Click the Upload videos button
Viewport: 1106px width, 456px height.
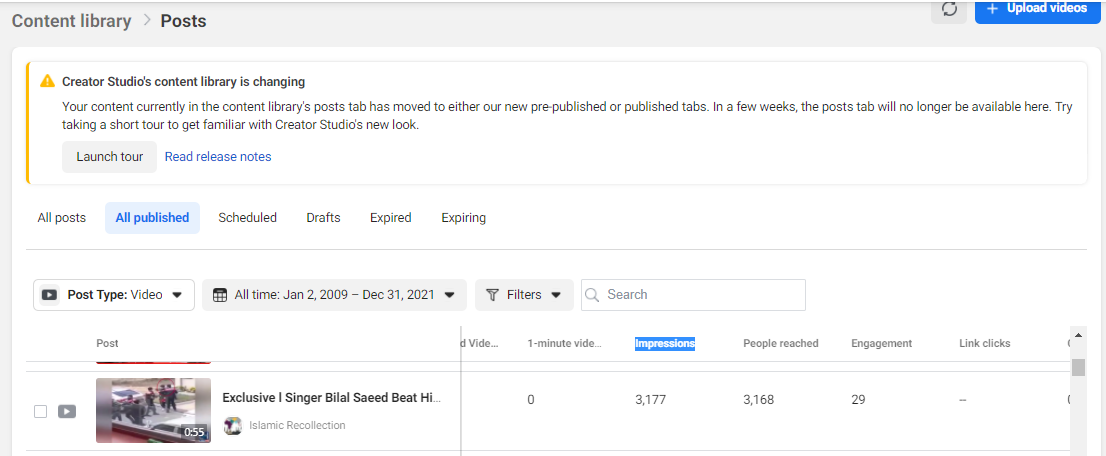1040,10
